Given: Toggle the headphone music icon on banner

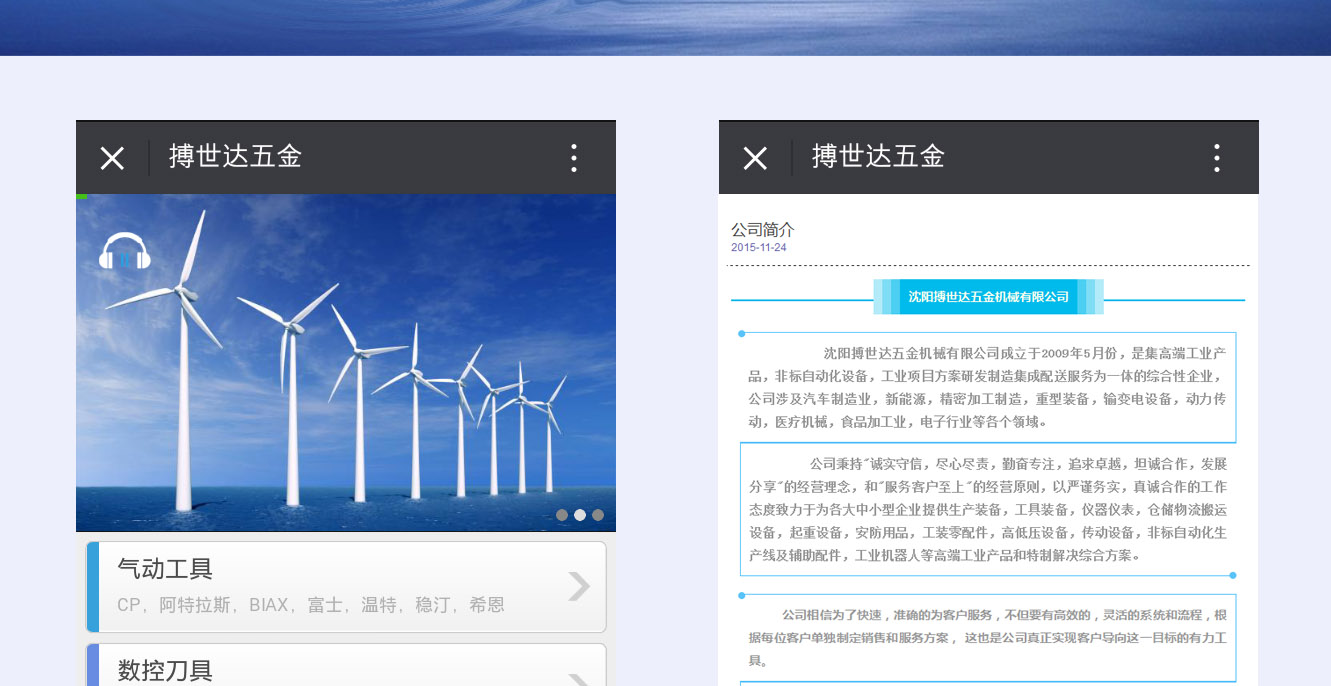Looking at the screenshot, I should tap(125, 252).
